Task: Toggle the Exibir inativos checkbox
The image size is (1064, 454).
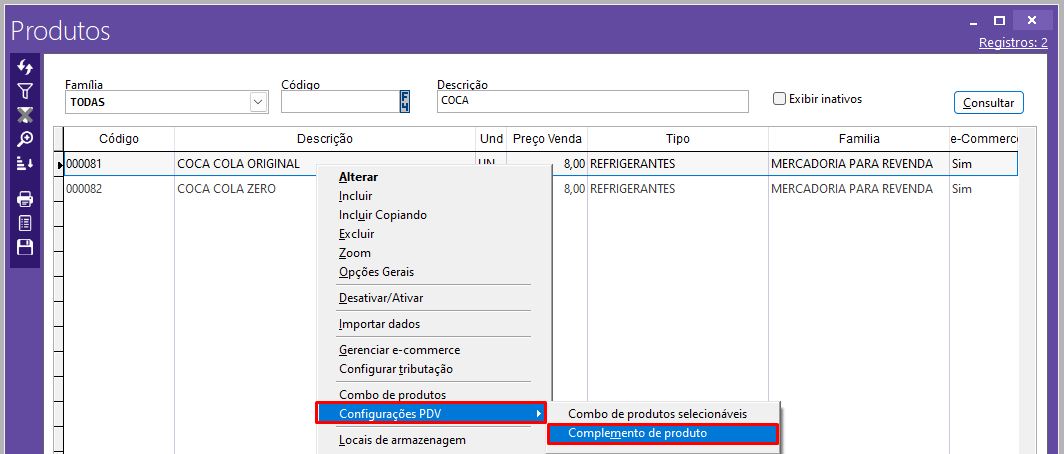Action: tap(780, 99)
